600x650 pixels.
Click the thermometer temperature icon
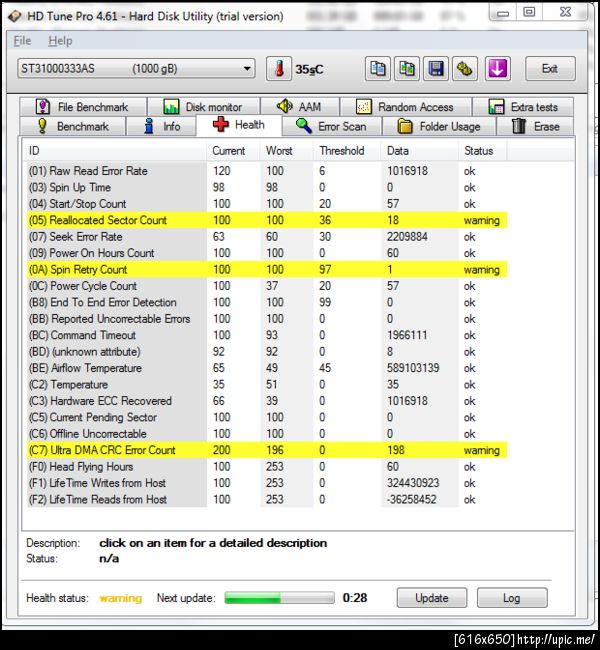pos(279,69)
